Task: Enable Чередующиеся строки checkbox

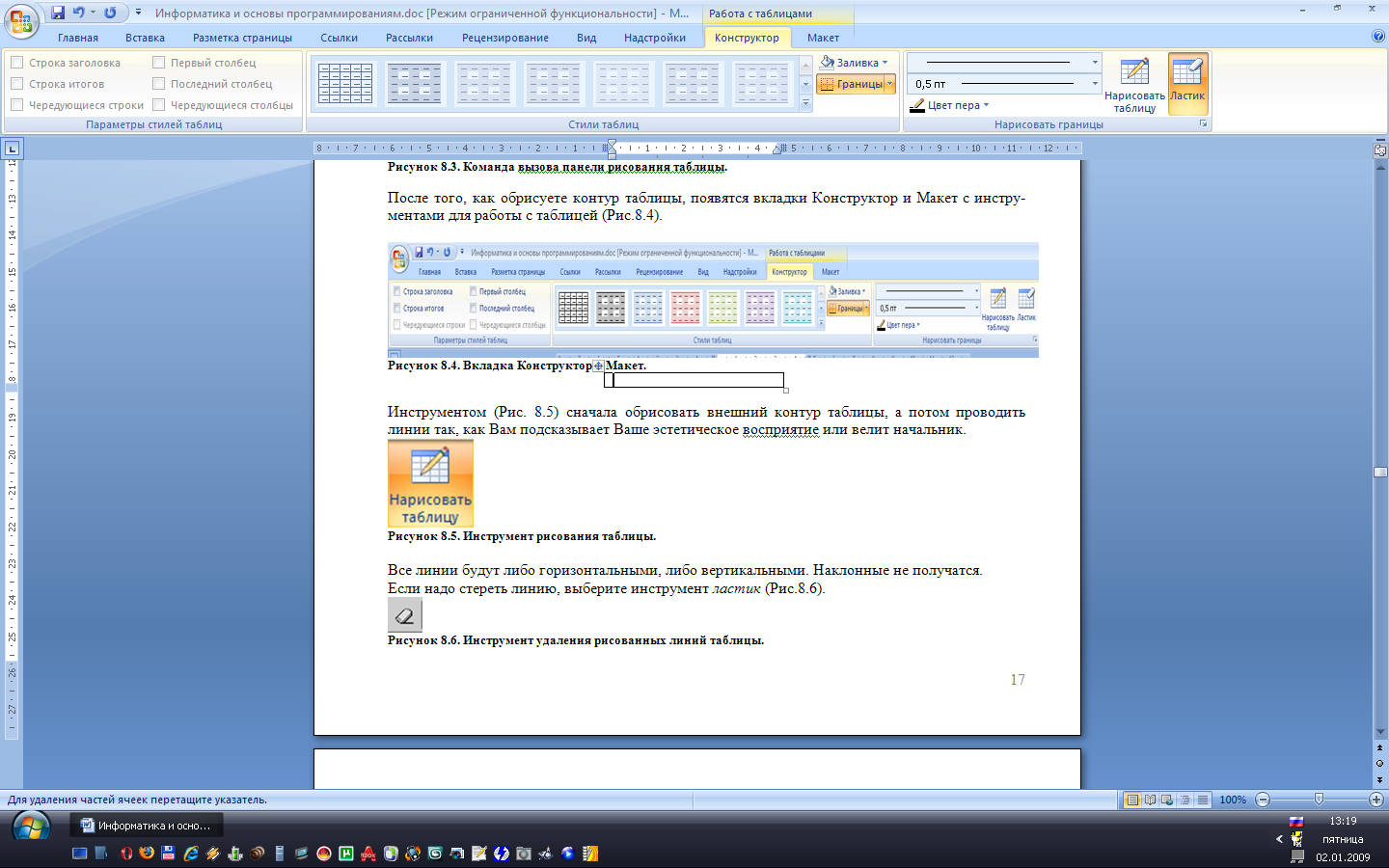Action: point(16,105)
